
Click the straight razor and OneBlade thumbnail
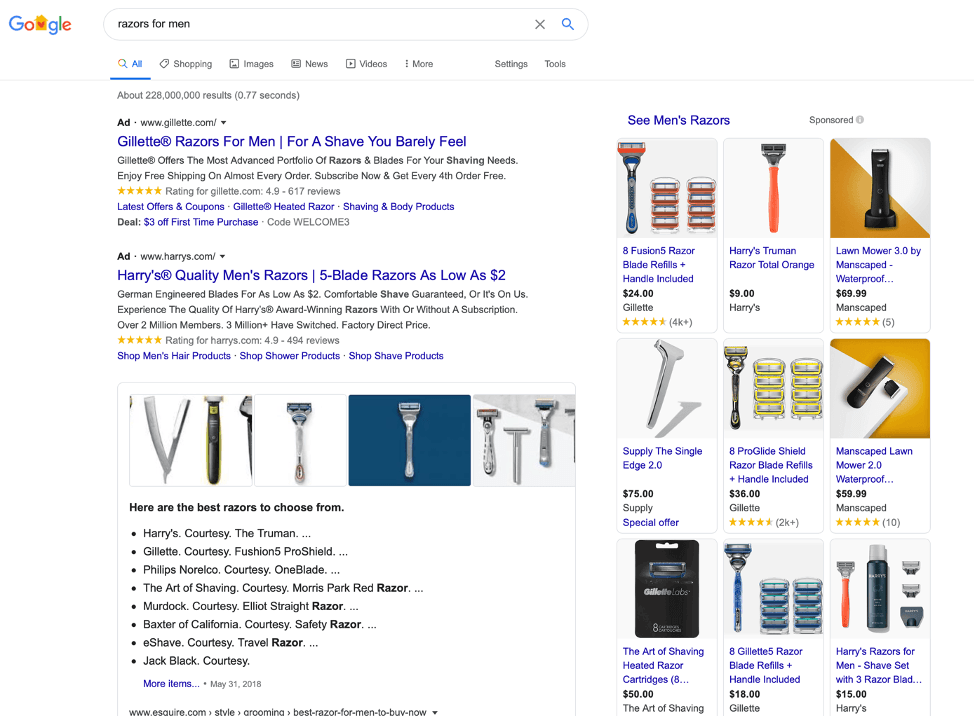(191, 440)
